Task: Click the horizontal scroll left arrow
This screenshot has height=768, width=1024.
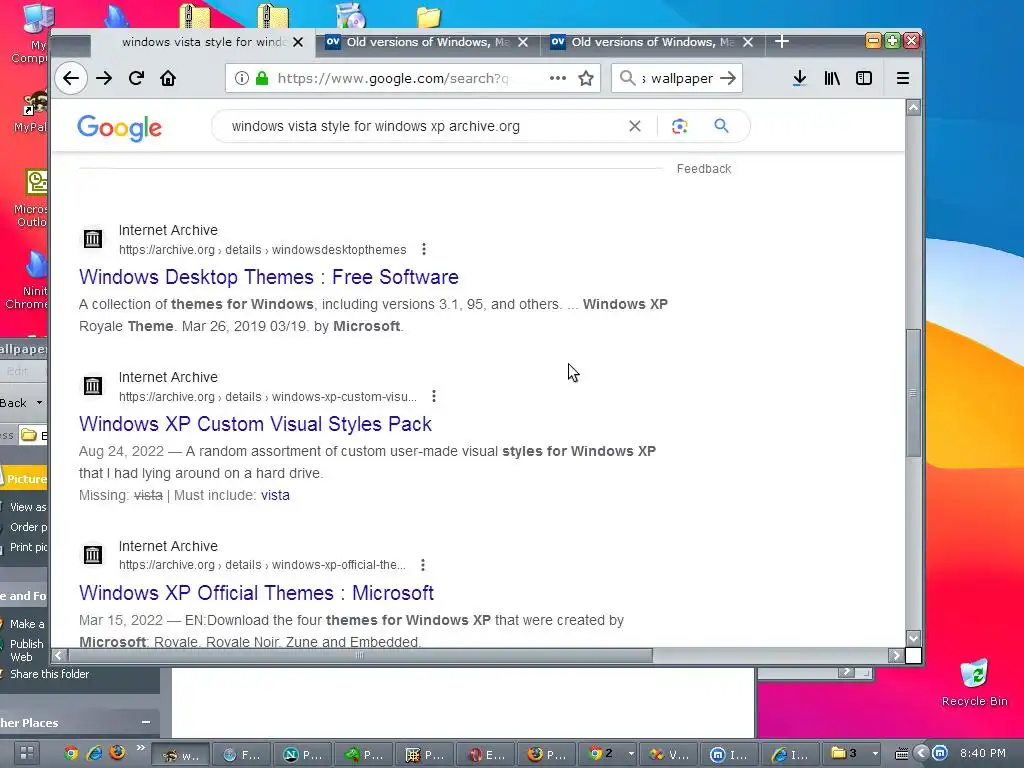Action: point(59,655)
